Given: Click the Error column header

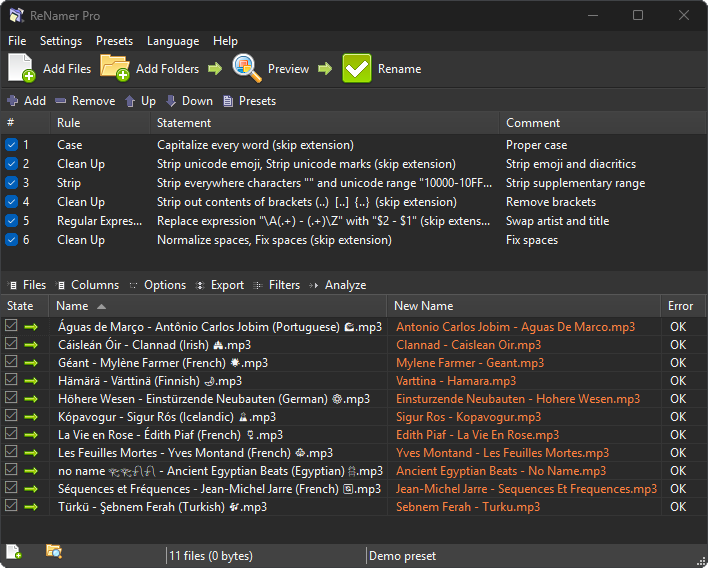Looking at the screenshot, I should [x=683, y=306].
